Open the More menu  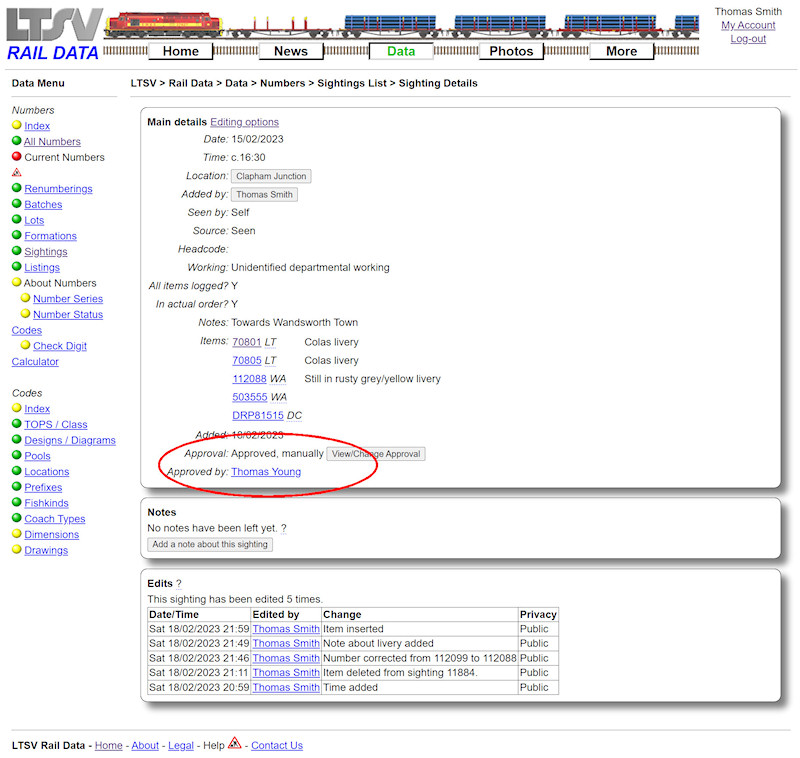click(621, 50)
